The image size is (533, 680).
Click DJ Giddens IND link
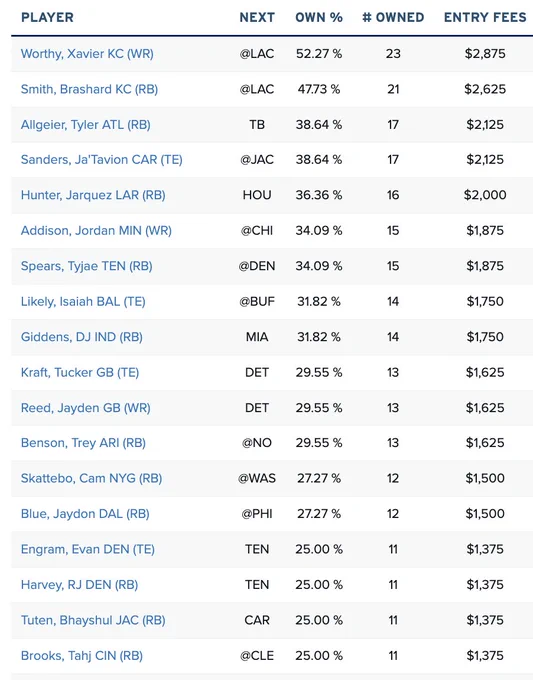click(x=82, y=337)
